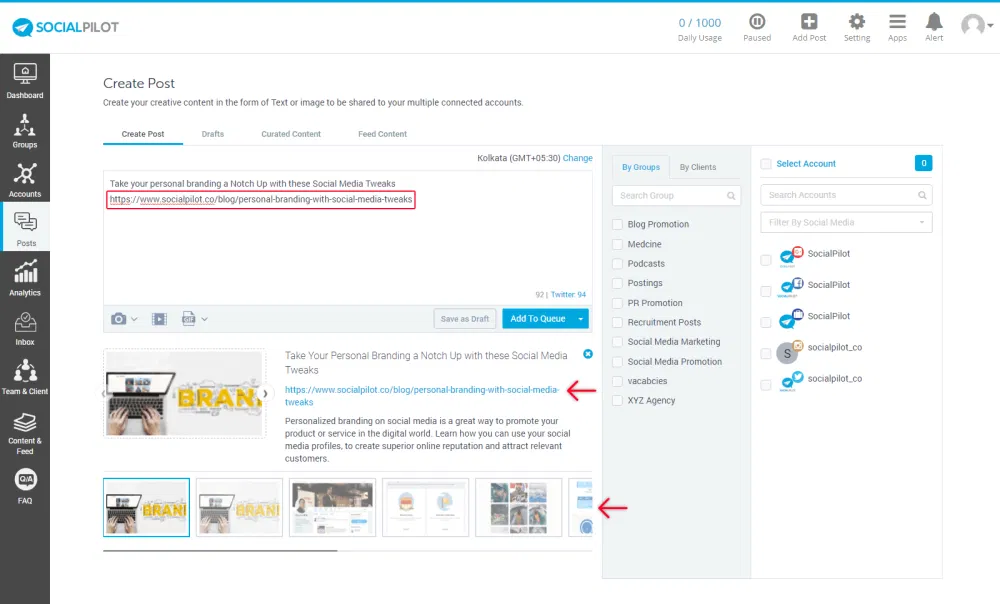Check the Blog Promotion group checkbox
This screenshot has height=604, width=1000.
(618, 224)
